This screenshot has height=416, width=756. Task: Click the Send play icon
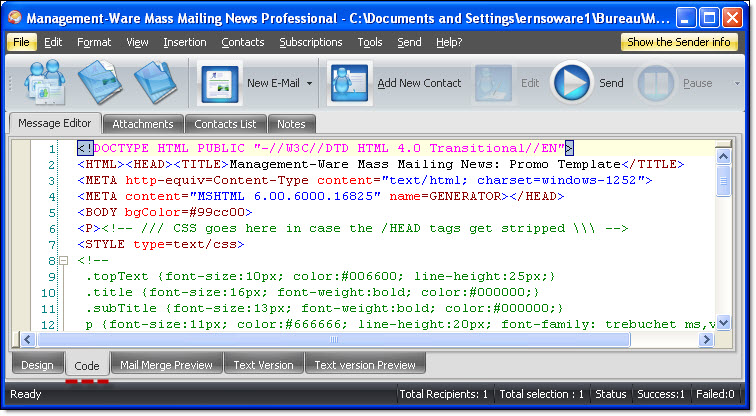[572, 83]
